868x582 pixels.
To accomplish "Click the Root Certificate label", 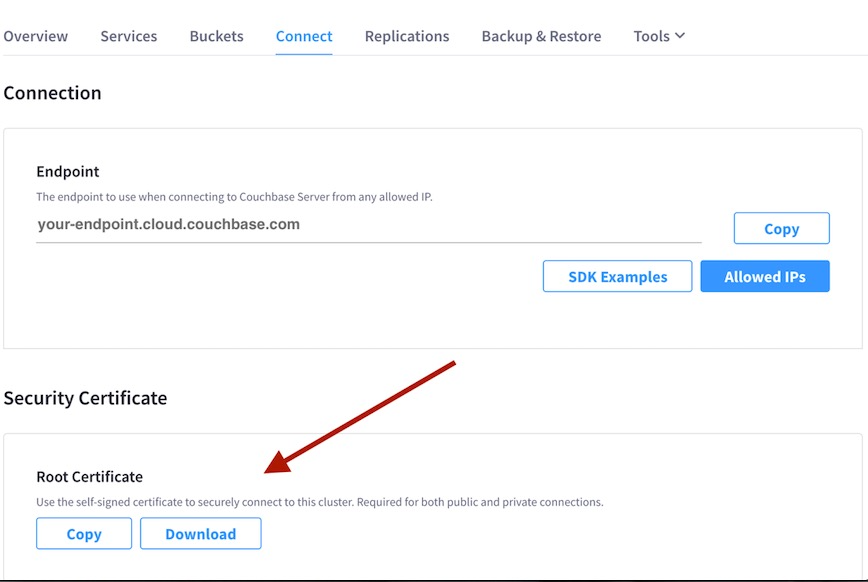I will point(89,477).
